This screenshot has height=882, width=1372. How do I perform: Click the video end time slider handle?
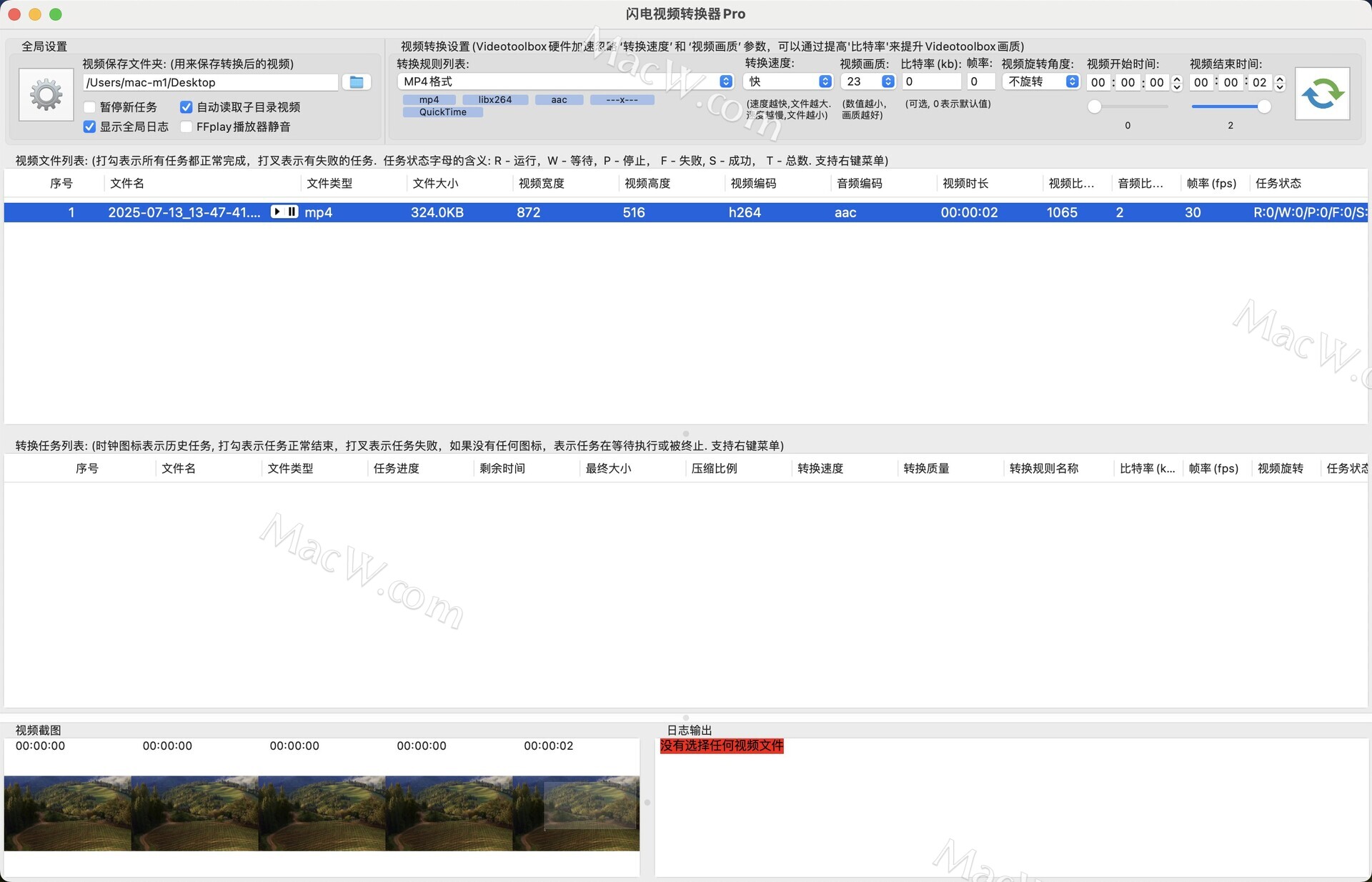pos(1264,106)
